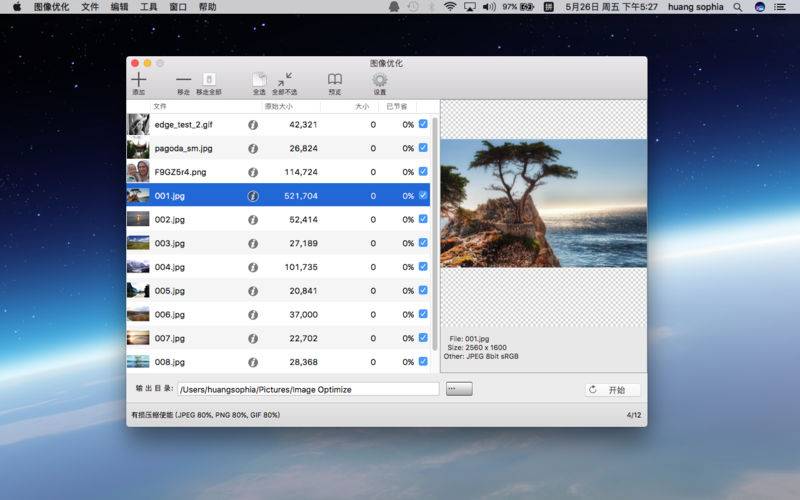The height and width of the screenshot is (500, 800).
Task: Open the Apple menu
Action: click(17, 7)
